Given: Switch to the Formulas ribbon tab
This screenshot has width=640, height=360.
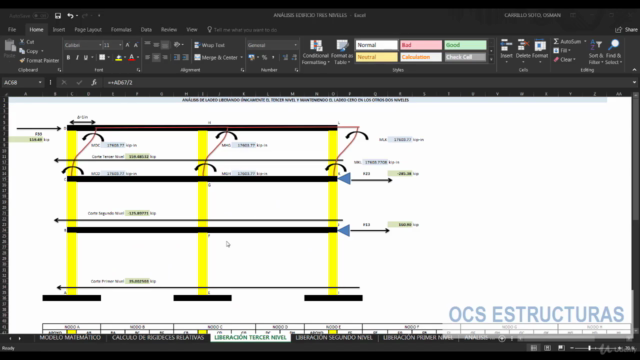Looking at the screenshot, I should (x=121, y=30).
